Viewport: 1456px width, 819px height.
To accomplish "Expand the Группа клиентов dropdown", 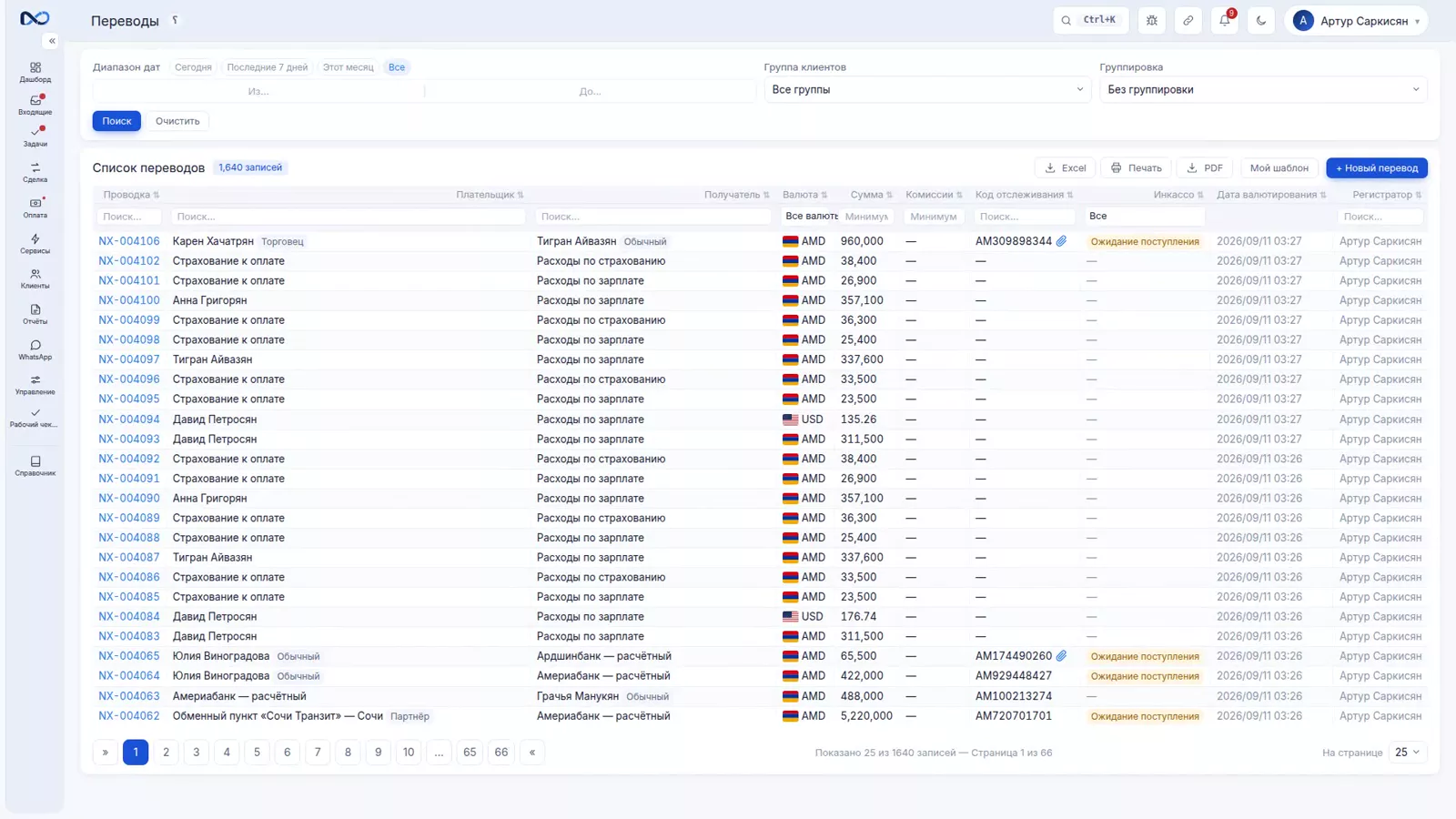I will tap(927, 89).
